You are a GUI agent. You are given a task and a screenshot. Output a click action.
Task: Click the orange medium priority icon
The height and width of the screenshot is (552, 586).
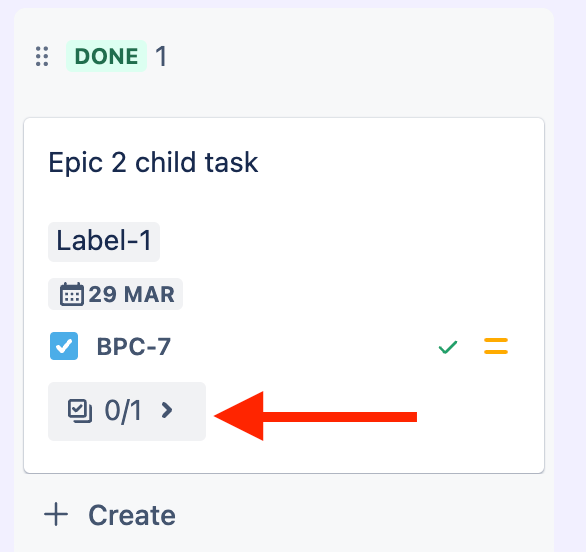(496, 346)
